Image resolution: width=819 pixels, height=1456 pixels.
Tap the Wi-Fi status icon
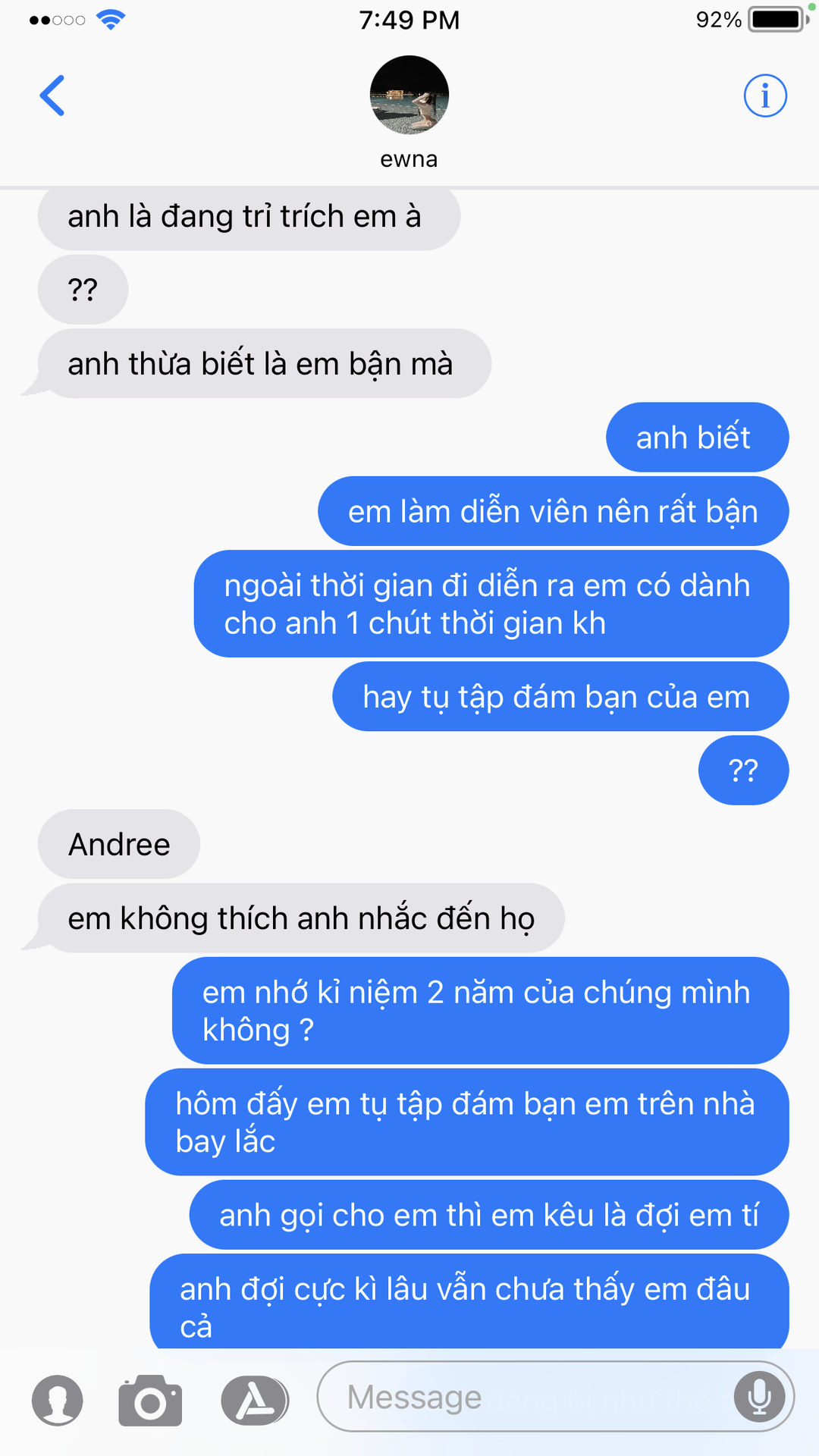click(111, 20)
